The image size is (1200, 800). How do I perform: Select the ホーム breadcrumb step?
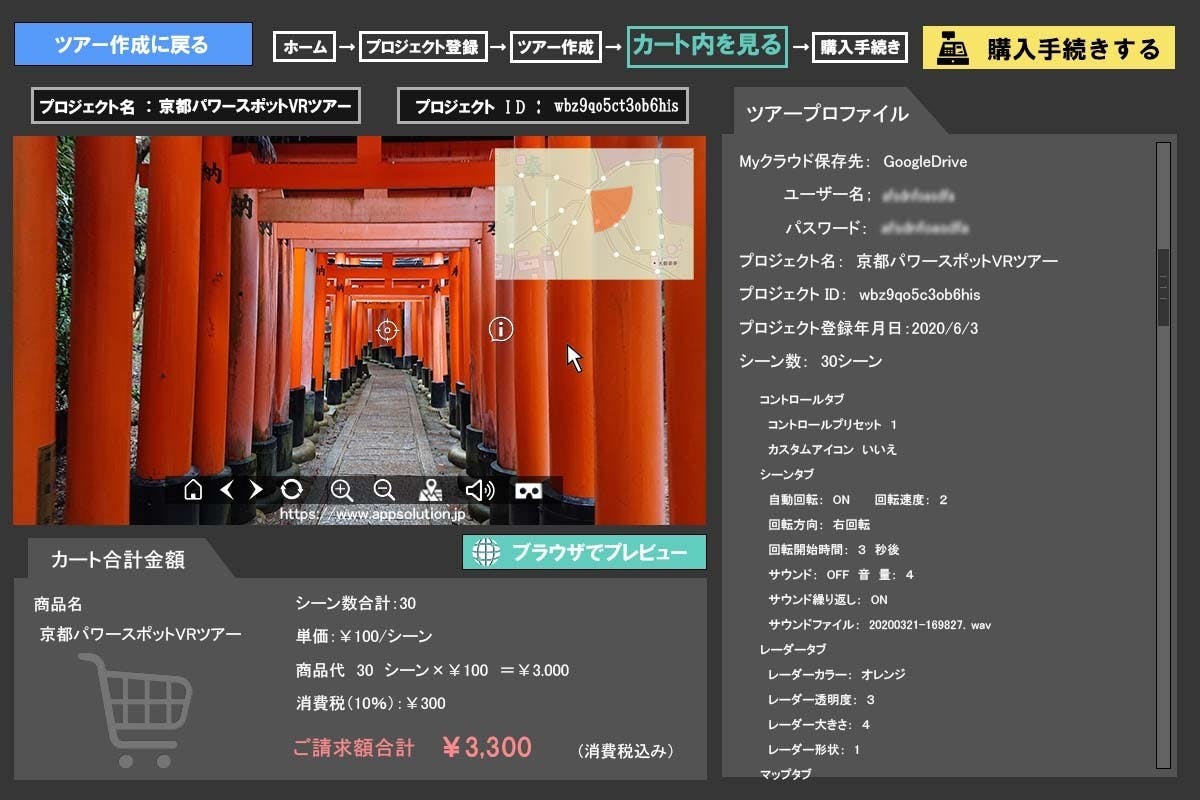tap(304, 47)
